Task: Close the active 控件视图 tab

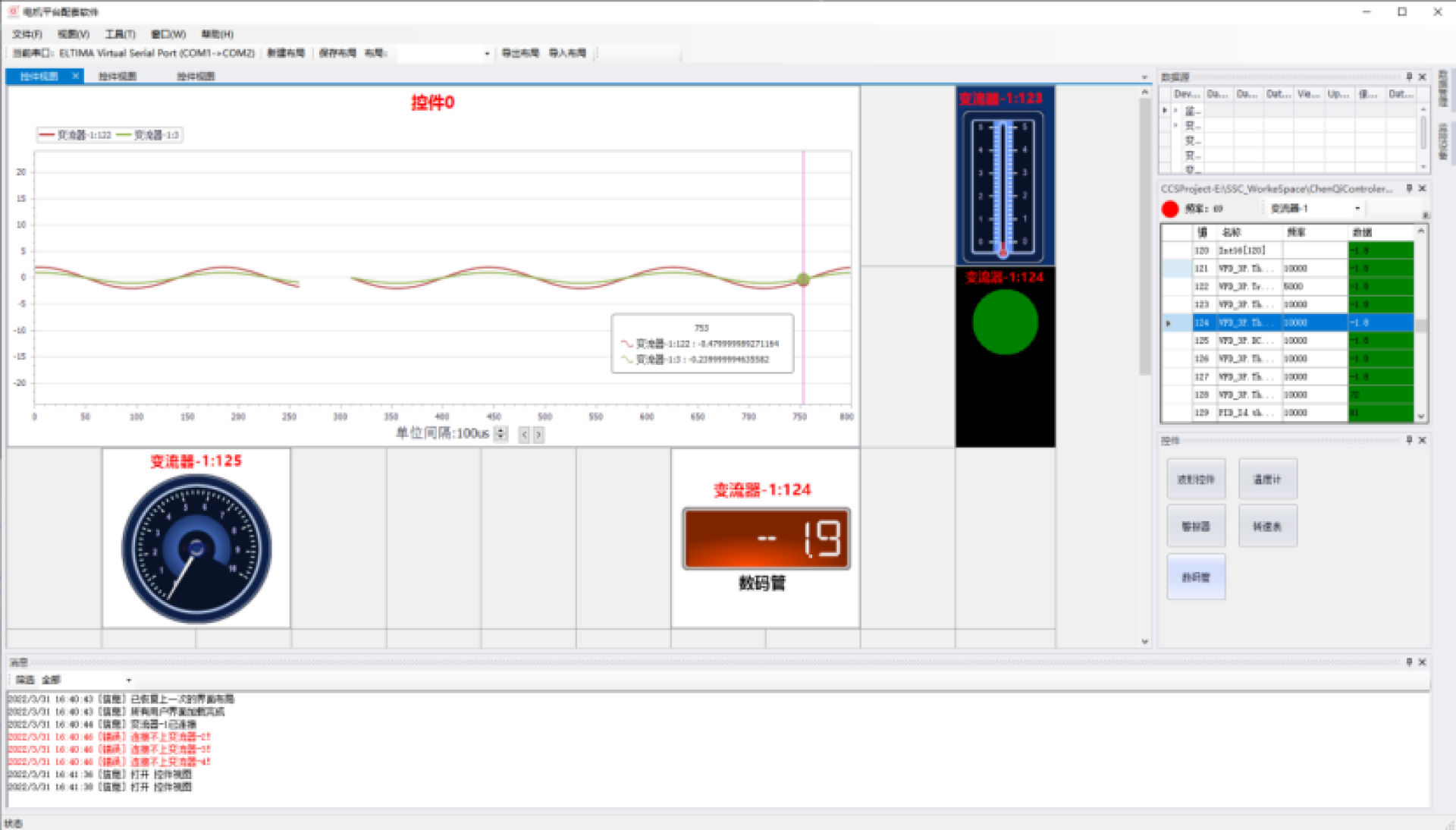Action: point(75,76)
